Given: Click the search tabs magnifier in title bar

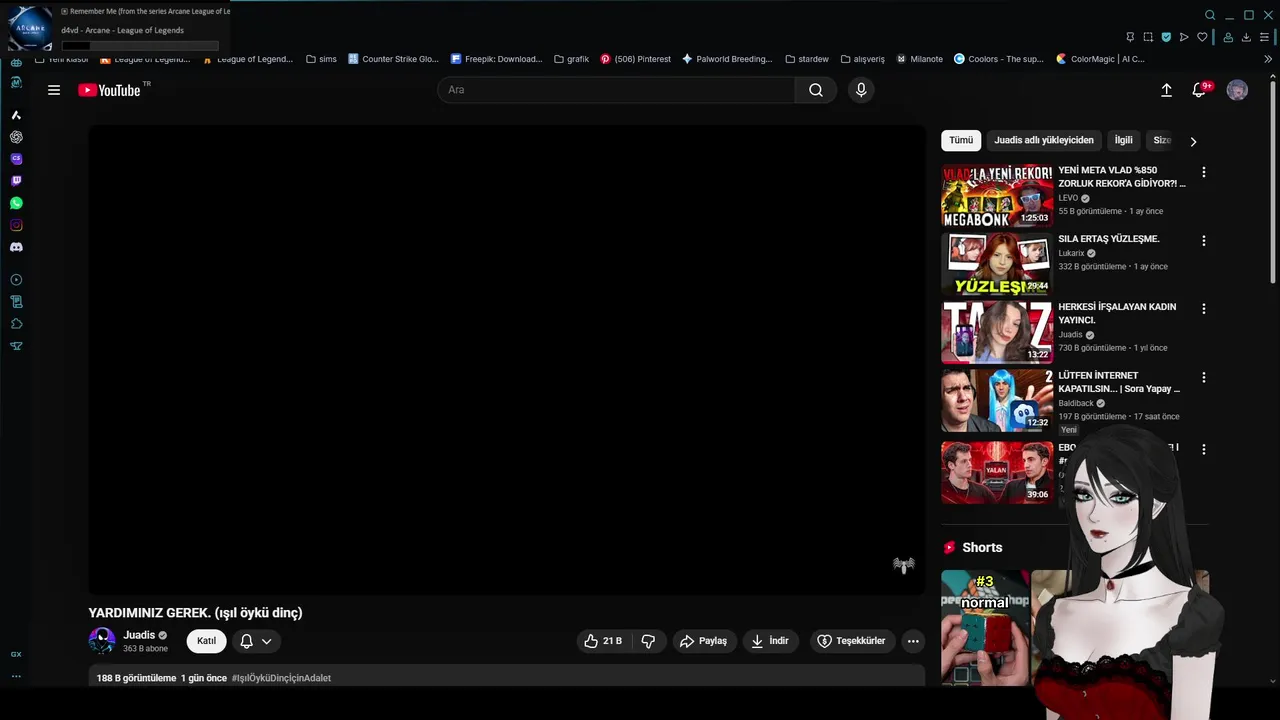Looking at the screenshot, I should click(1210, 15).
